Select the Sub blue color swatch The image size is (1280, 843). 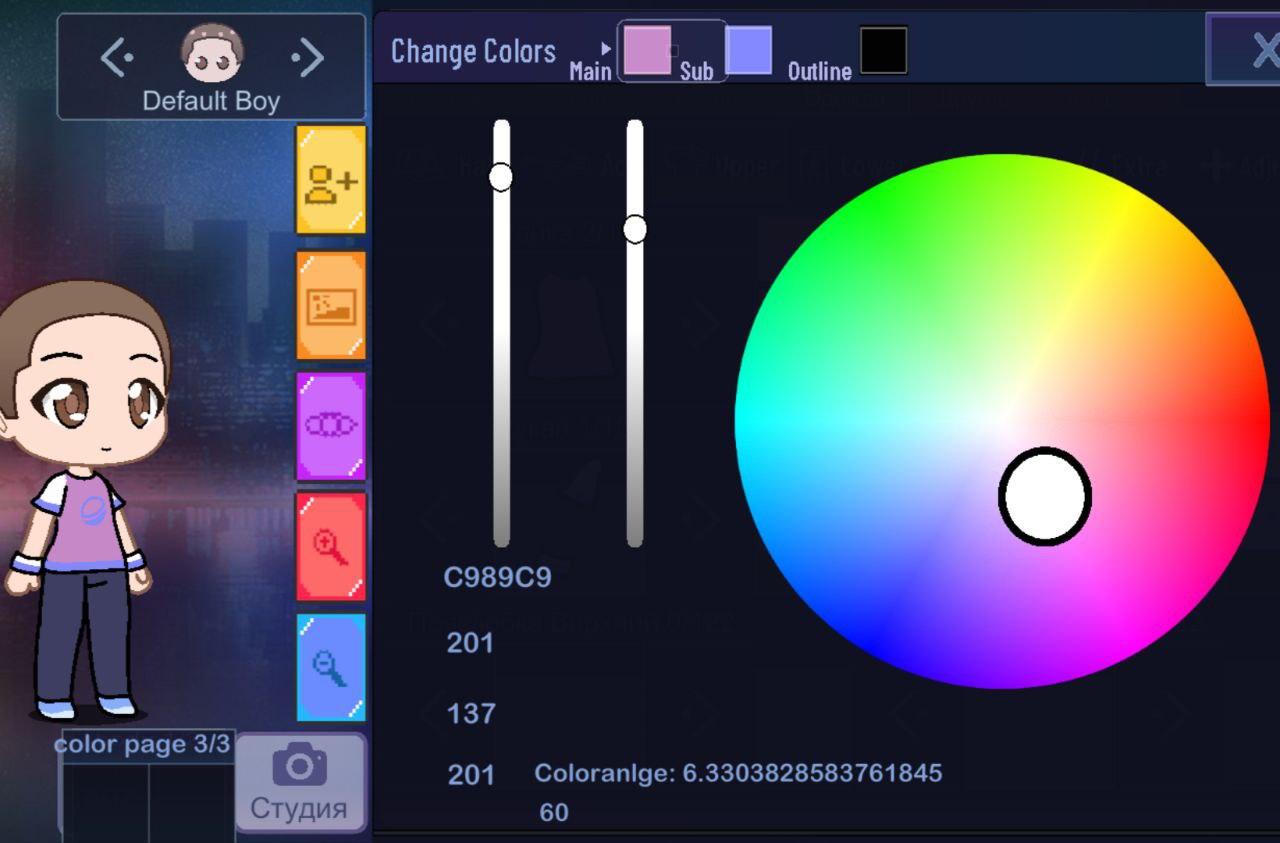[748, 50]
